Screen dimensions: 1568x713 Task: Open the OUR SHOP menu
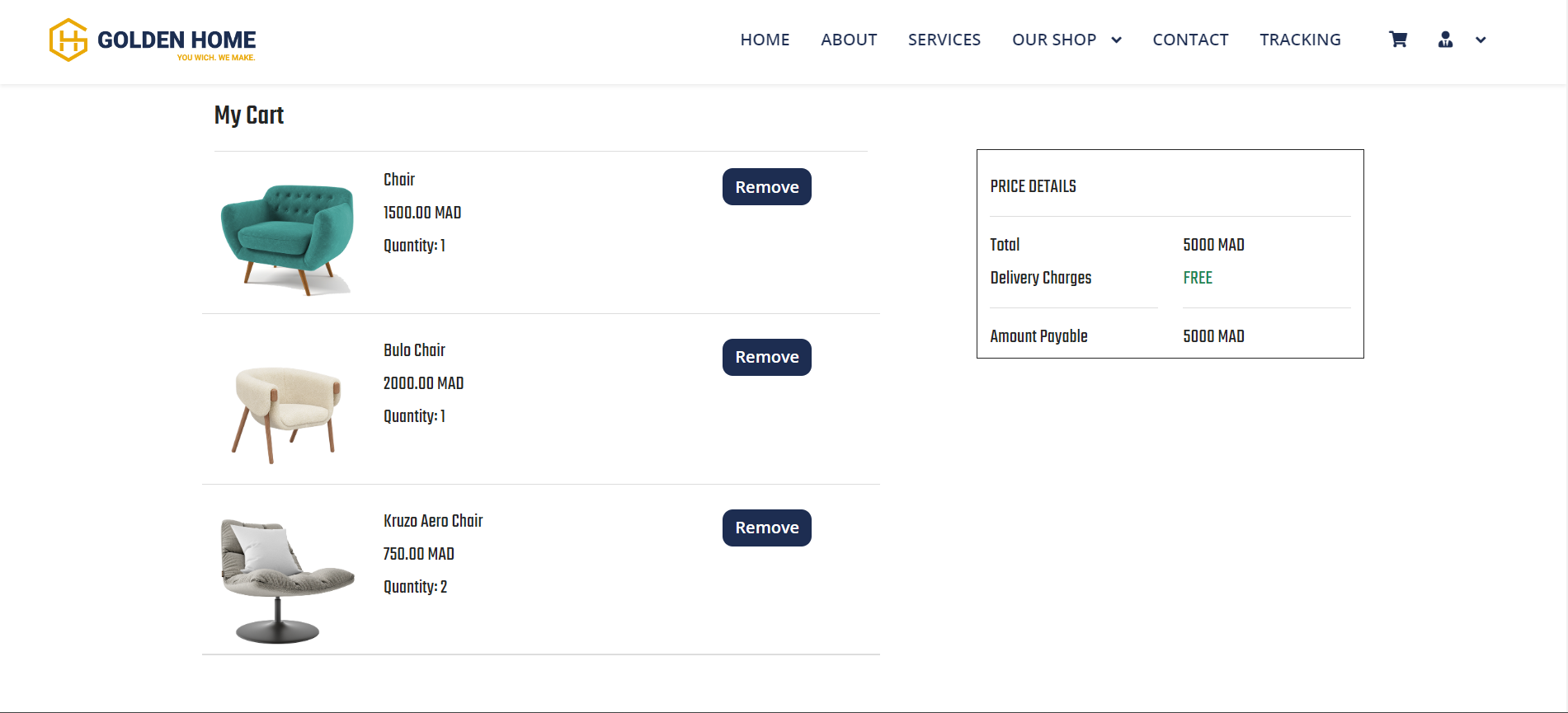pyautogui.click(x=1054, y=40)
